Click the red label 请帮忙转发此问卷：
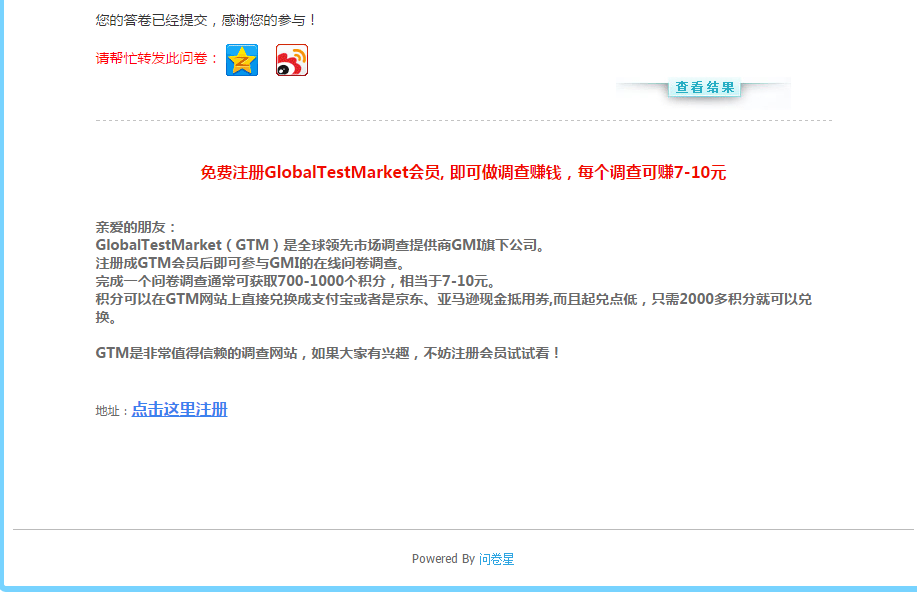This screenshot has width=917, height=592. 157,58
